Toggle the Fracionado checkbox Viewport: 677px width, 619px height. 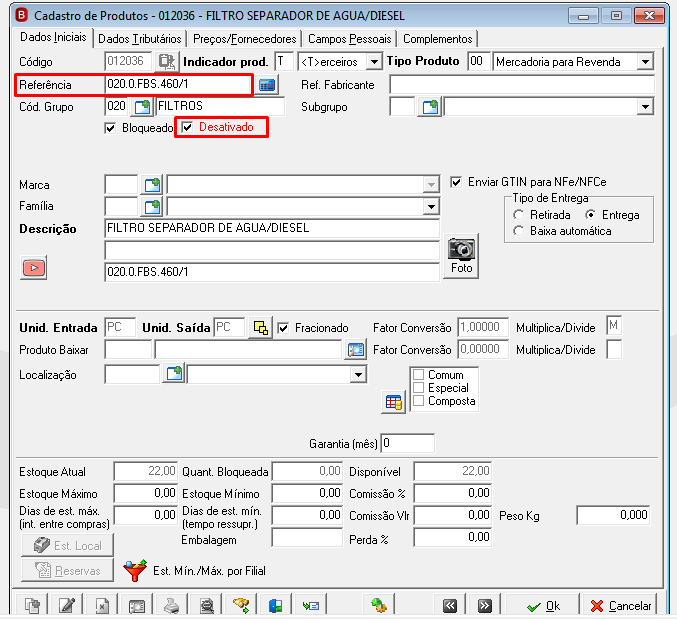[x=283, y=328]
